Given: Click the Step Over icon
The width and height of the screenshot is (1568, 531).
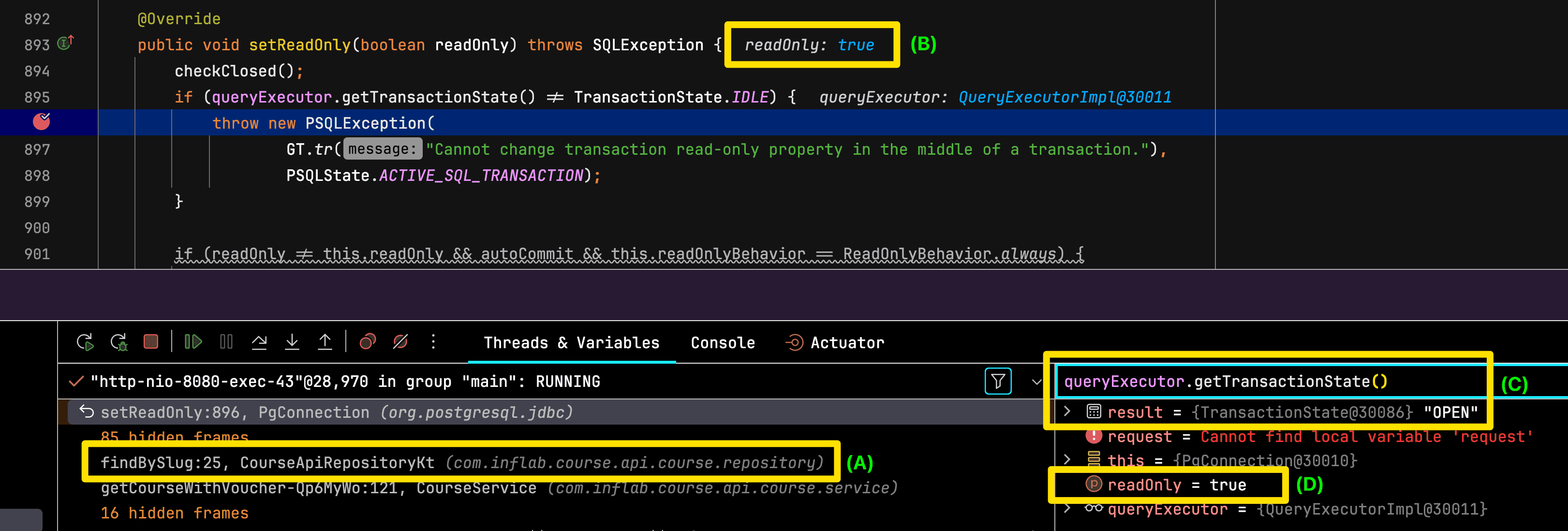Looking at the screenshot, I should 259,342.
